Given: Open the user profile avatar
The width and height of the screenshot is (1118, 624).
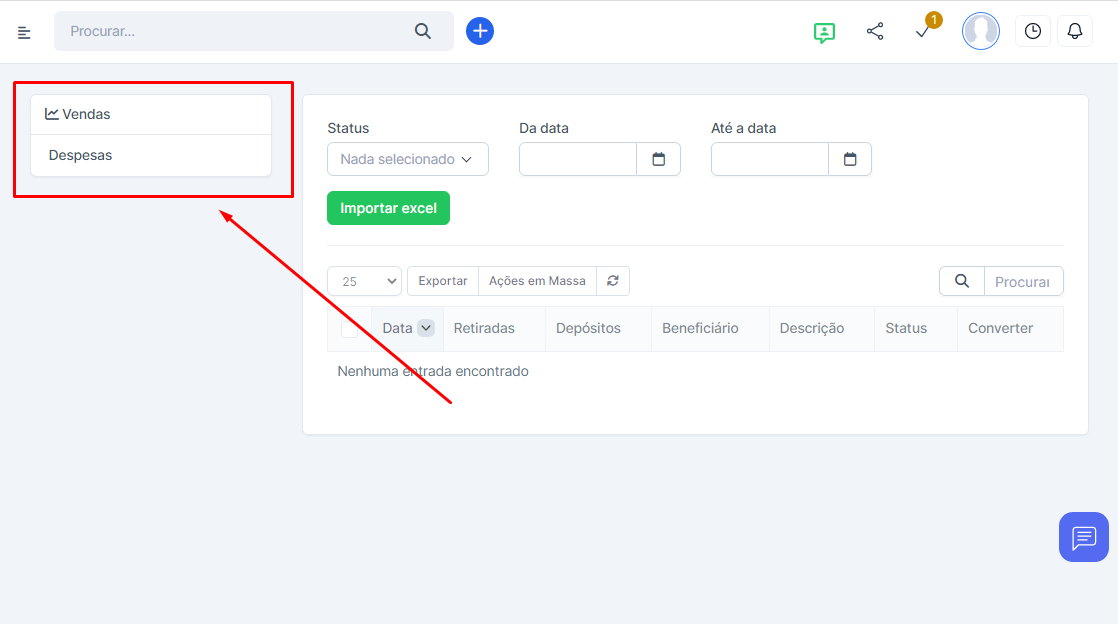Looking at the screenshot, I should coord(980,31).
